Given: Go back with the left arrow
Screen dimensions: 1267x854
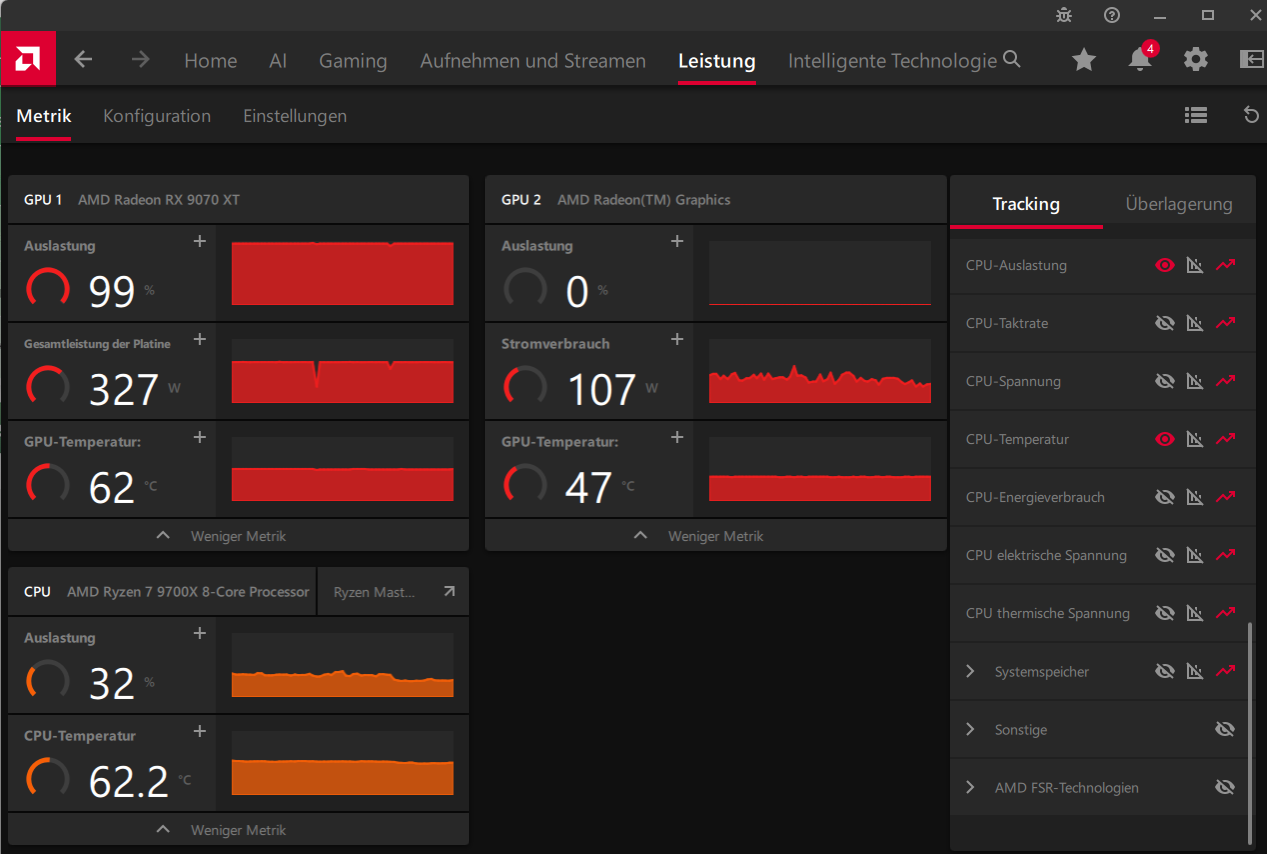Looking at the screenshot, I should [x=84, y=60].
